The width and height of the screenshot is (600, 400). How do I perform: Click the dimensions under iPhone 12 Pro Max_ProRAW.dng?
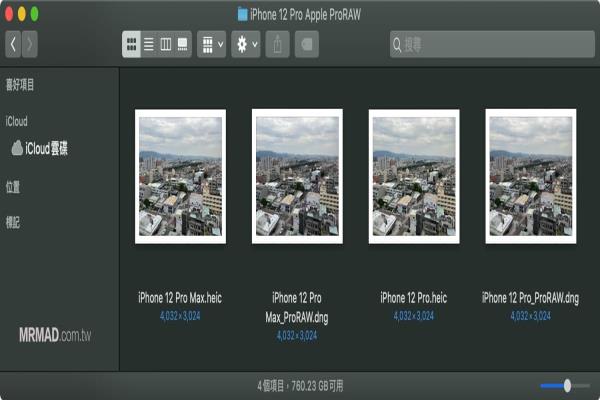297,336
